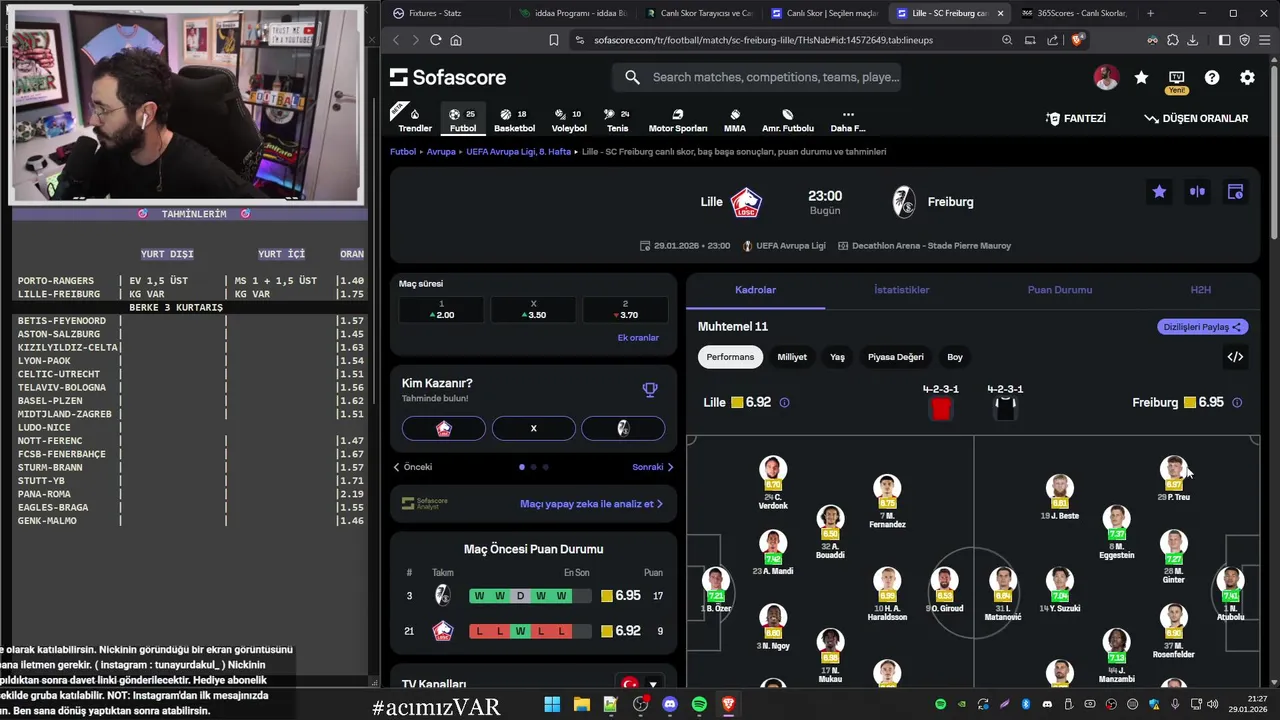Open the user profile avatar
The width and height of the screenshot is (1280, 720).
[1106, 77]
